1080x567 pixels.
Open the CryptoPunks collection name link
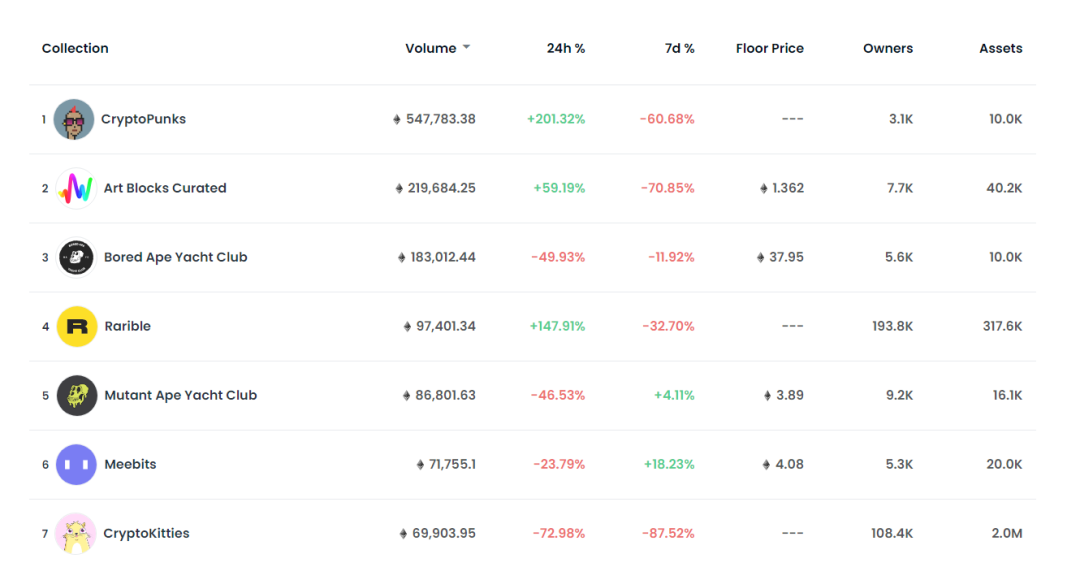pyautogui.click(x=143, y=118)
